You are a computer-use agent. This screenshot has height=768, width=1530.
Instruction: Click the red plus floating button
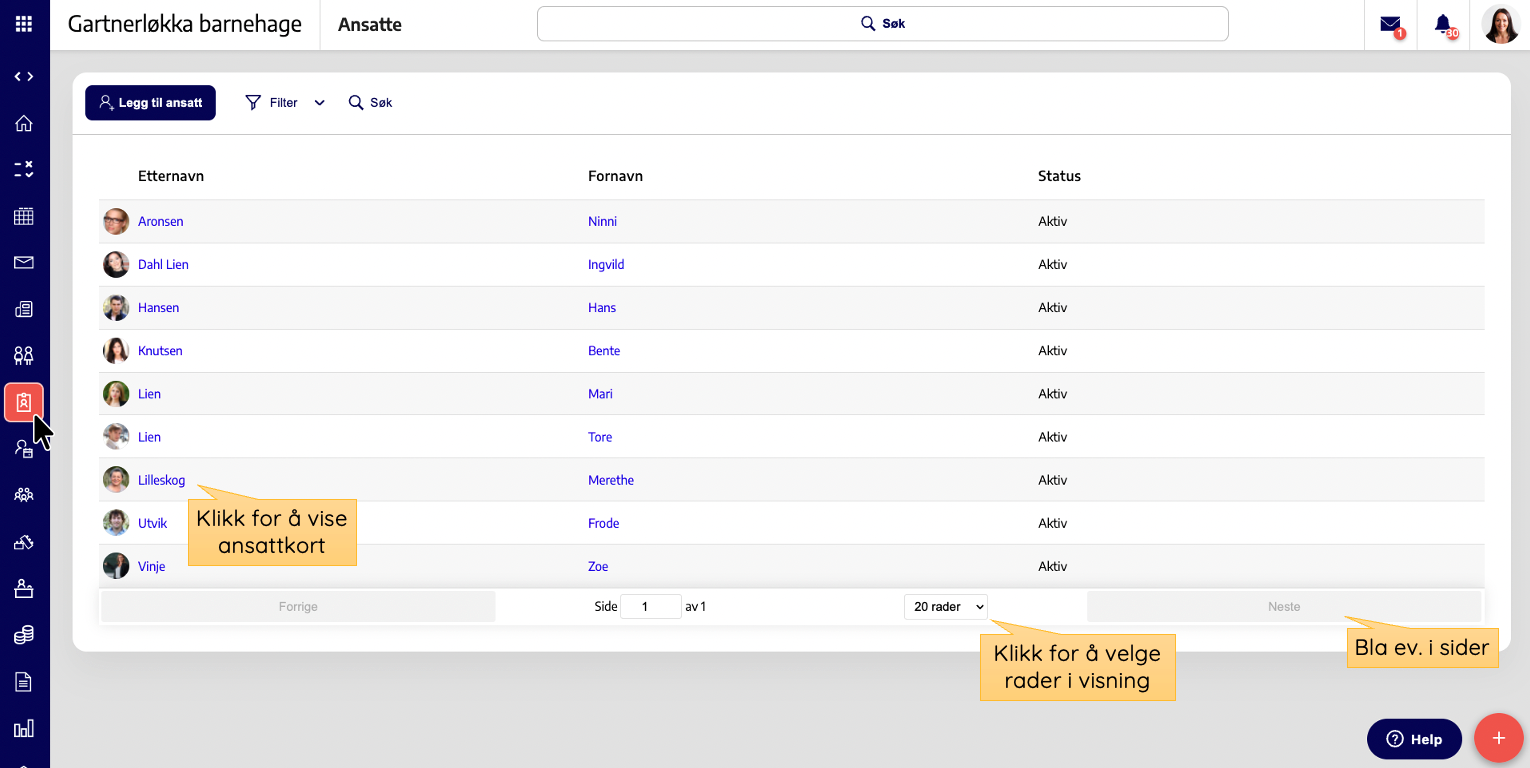click(1499, 738)
